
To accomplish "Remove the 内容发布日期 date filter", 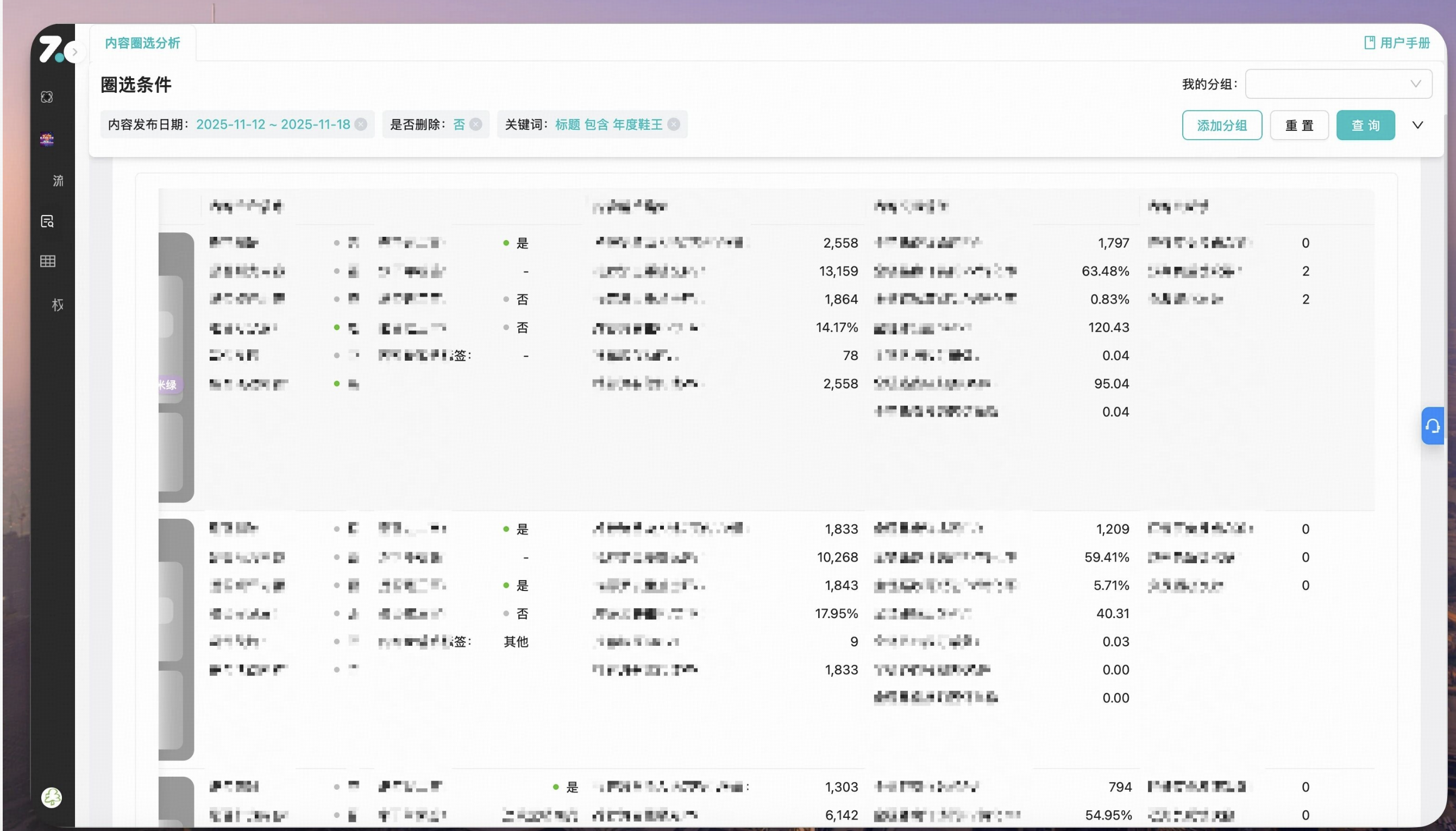I will click(x=361, y=124).
